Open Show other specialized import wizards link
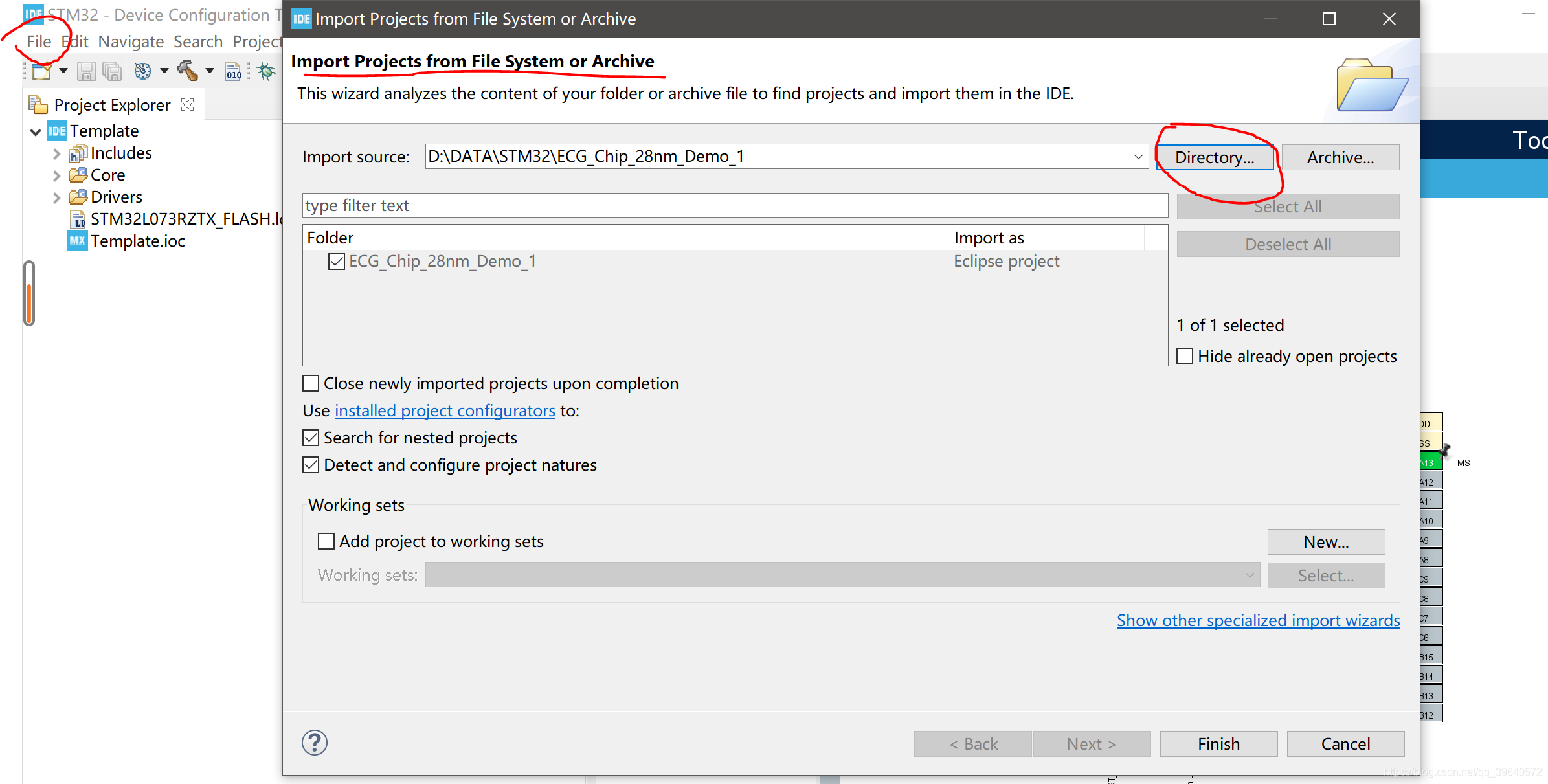 point(1258,621)
